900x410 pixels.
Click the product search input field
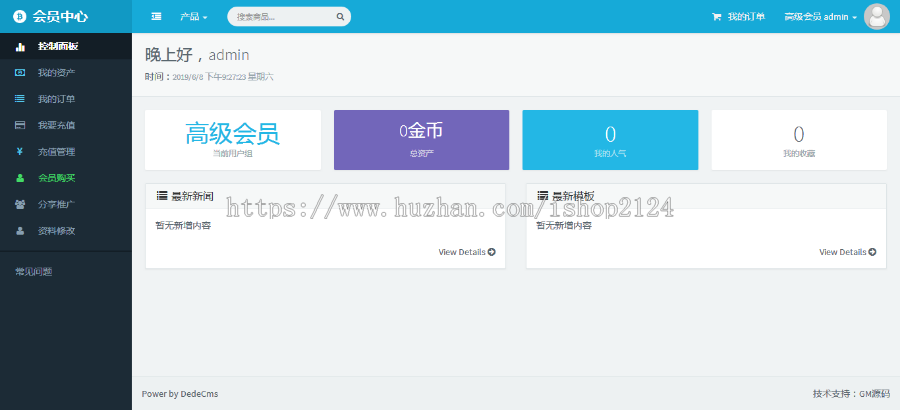click(x=280, y=17)
